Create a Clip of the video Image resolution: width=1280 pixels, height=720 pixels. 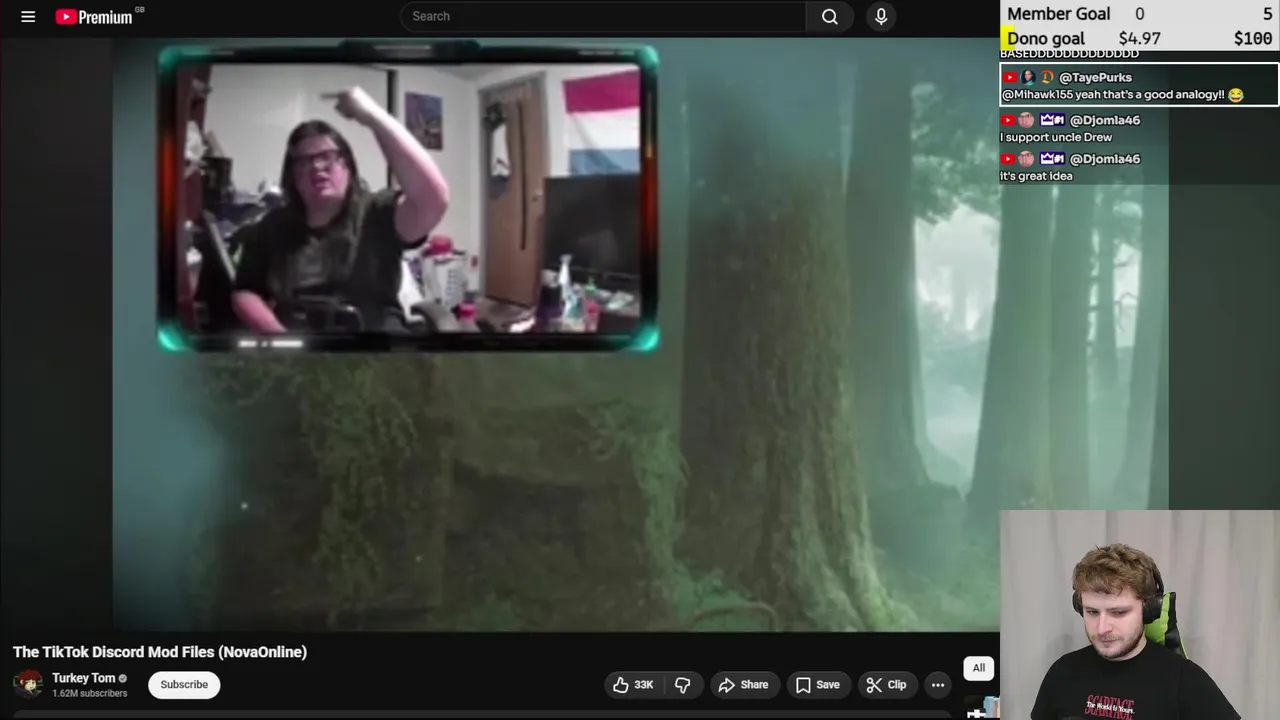(x=886, y=685)
